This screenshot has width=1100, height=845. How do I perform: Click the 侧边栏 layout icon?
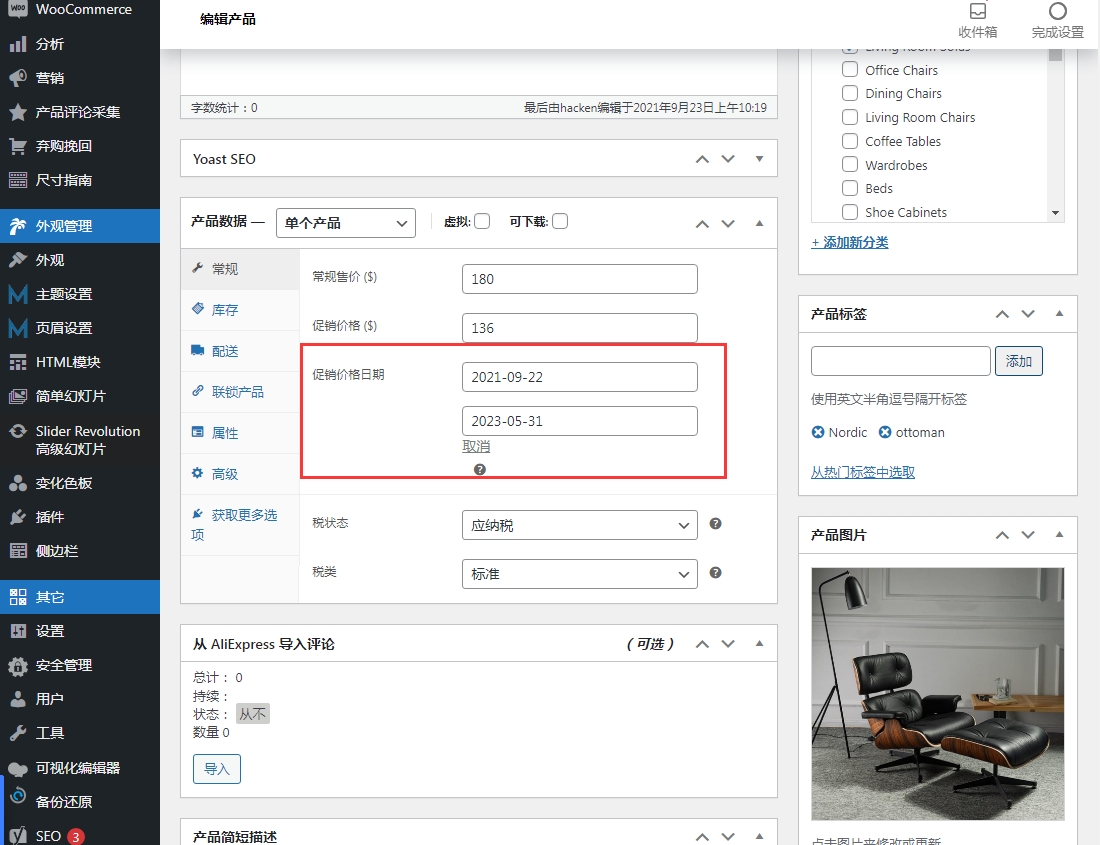pos(18,551)
